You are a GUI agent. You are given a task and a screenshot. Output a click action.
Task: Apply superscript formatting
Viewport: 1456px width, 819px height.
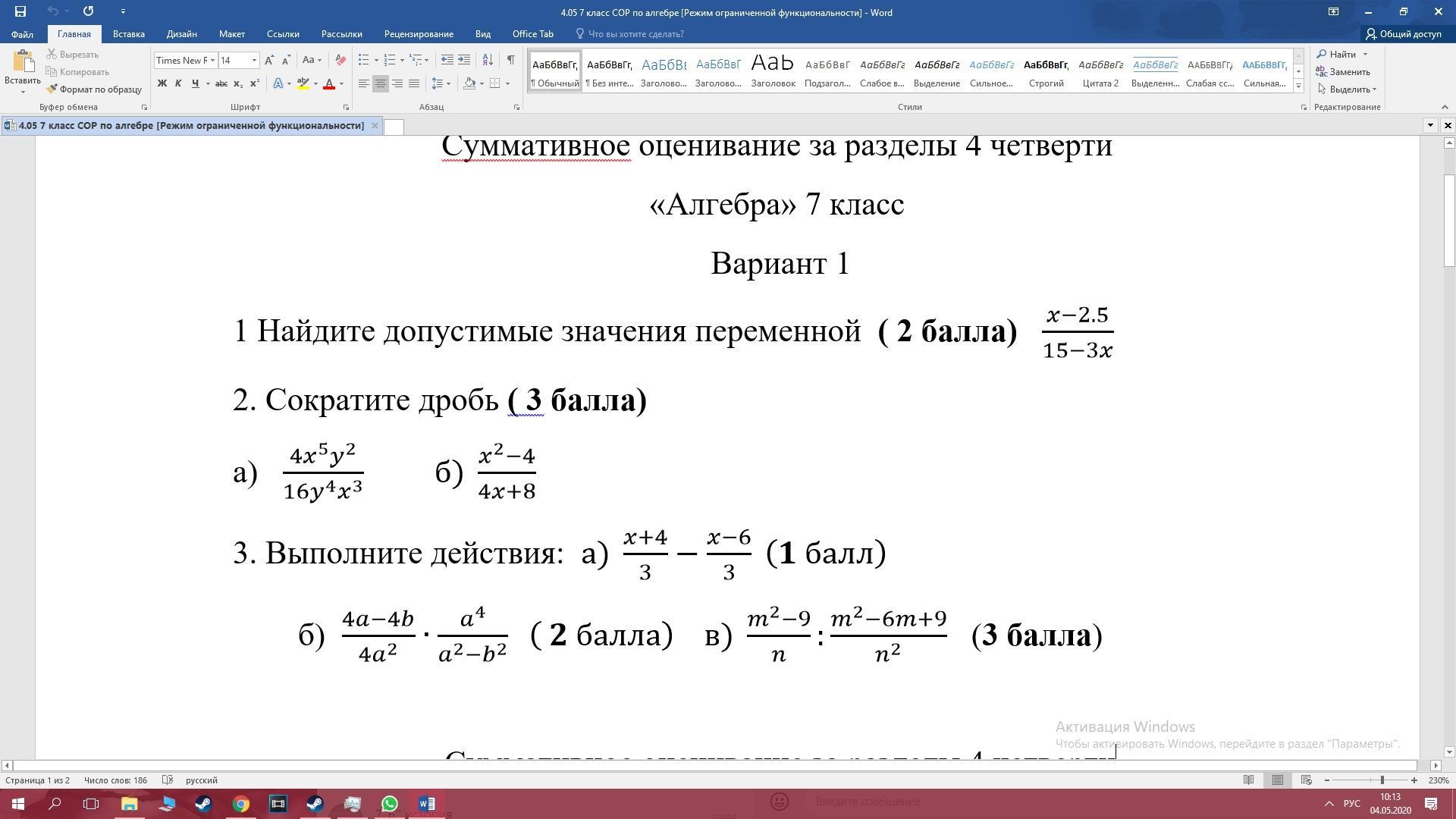[254, 83]
